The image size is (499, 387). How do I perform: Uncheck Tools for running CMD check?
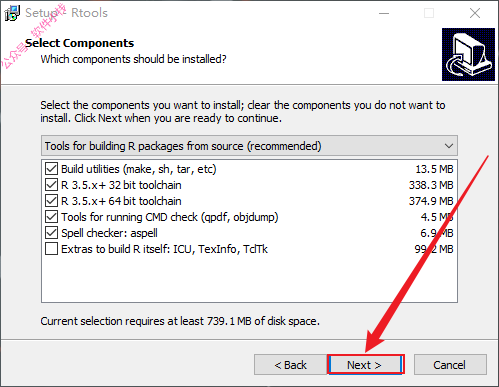pos(51,217)
